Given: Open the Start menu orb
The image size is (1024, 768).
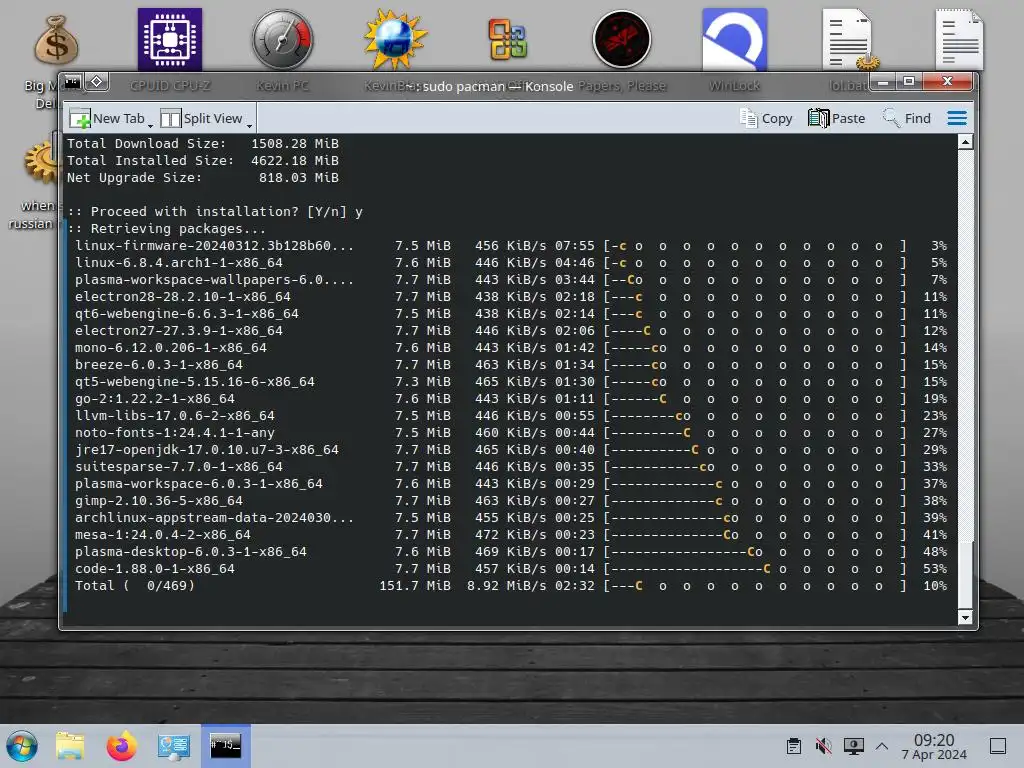Looking at the screenshot, I should [x=22, y=746].
